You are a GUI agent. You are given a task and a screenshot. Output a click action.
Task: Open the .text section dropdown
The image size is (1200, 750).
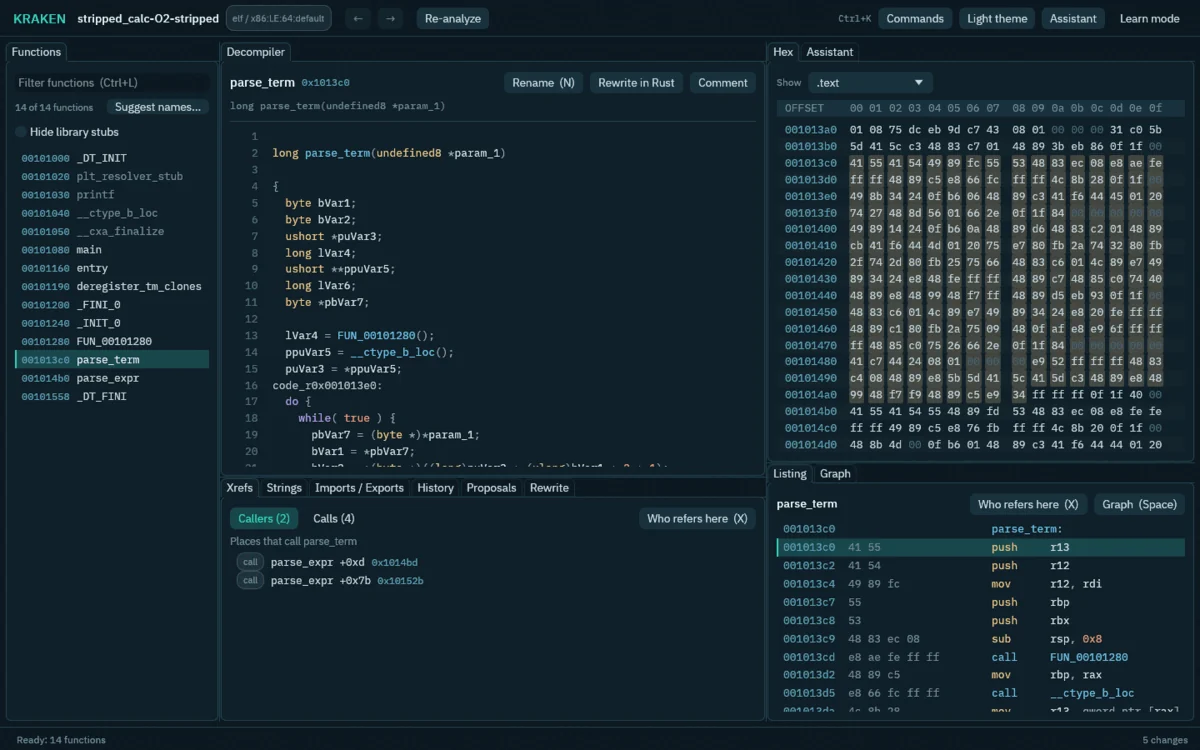click(870, 83)
